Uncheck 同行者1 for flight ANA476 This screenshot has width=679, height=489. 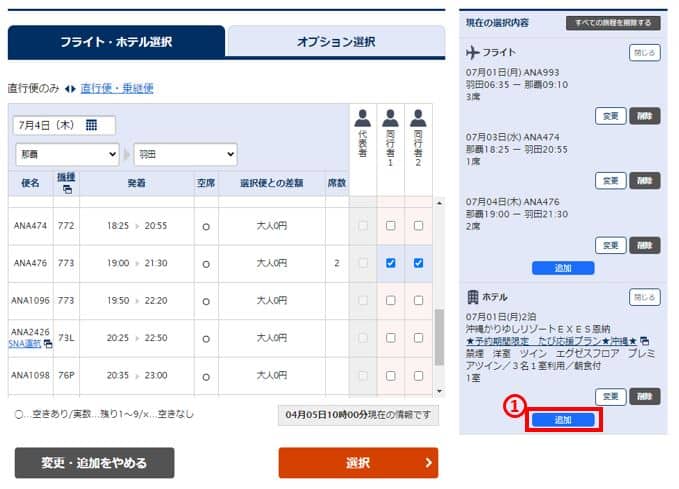390,263
